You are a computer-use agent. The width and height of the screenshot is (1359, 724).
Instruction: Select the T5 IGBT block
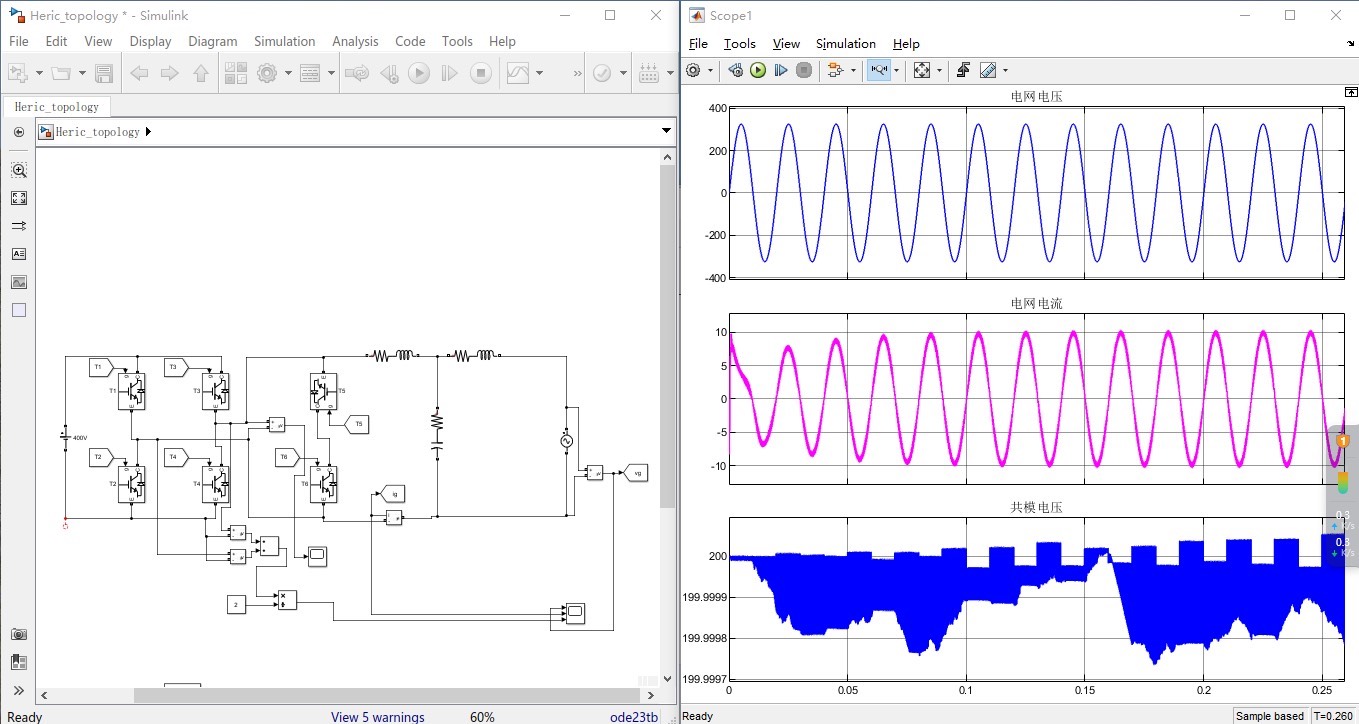[x=323, y=391]
